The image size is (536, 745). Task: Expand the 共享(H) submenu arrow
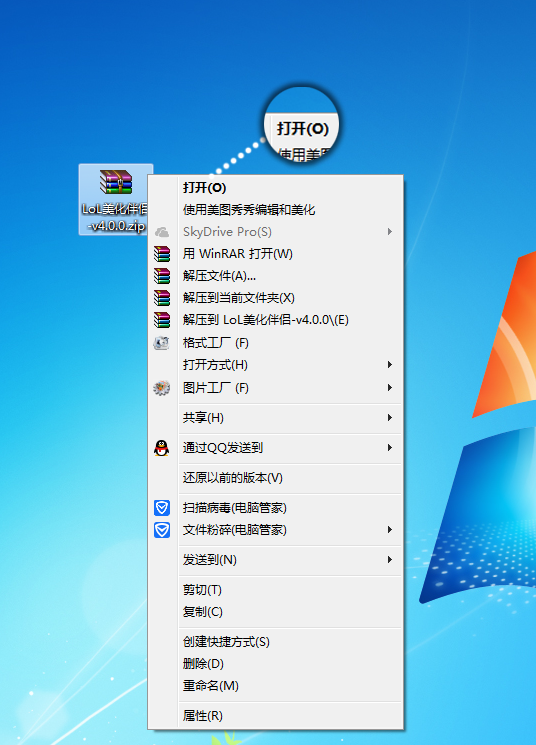point(390,418)
